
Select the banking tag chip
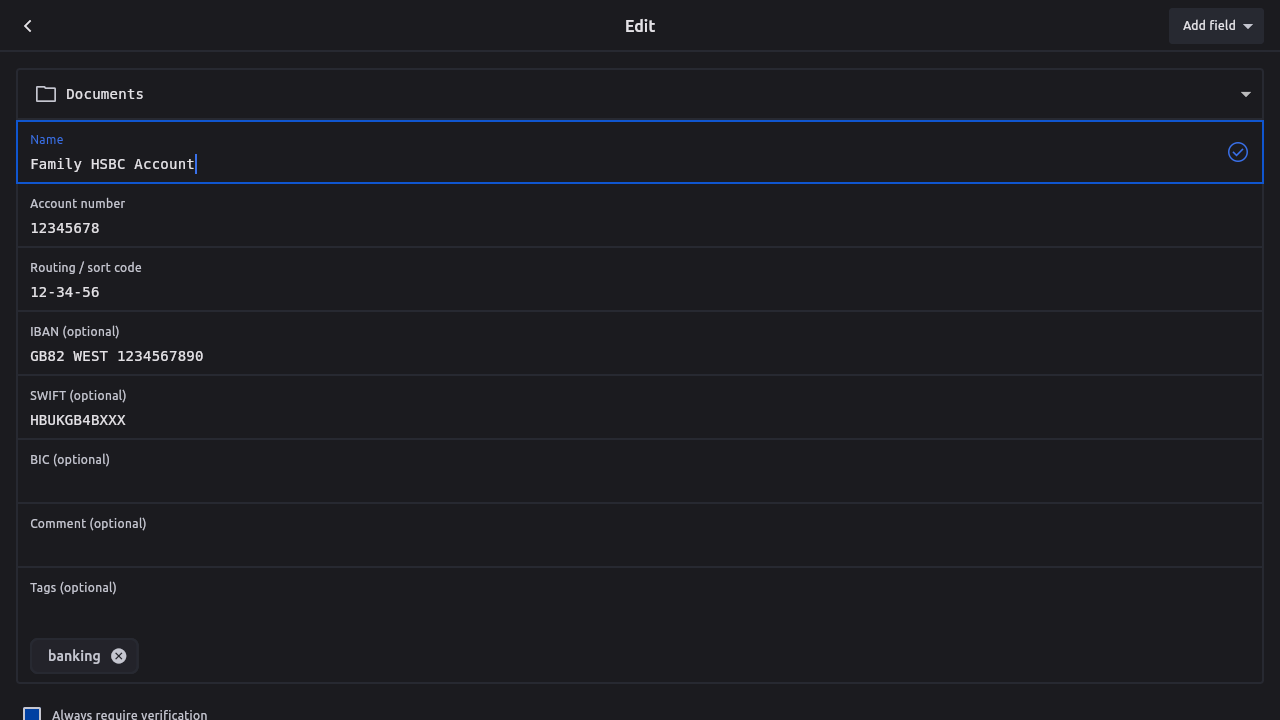(74, 656)
